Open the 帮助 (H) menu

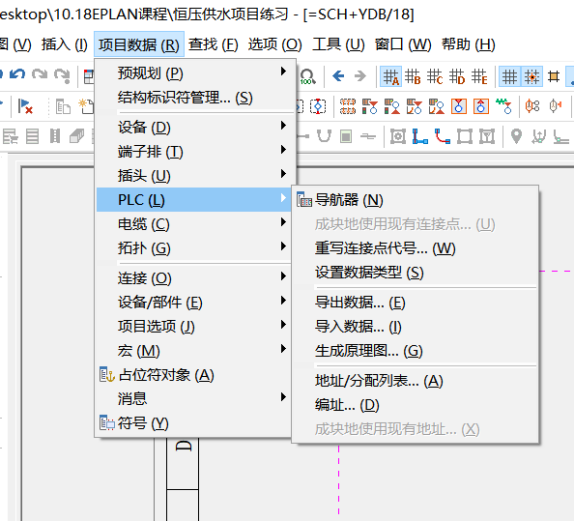point(468,45)
